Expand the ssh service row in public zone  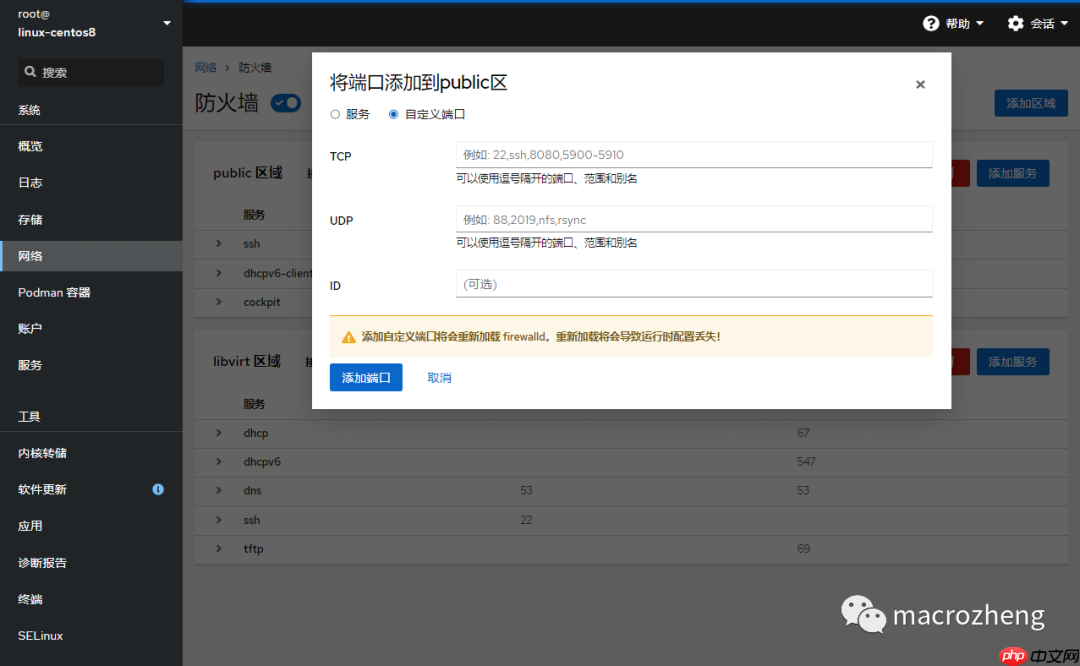[221, 243]
